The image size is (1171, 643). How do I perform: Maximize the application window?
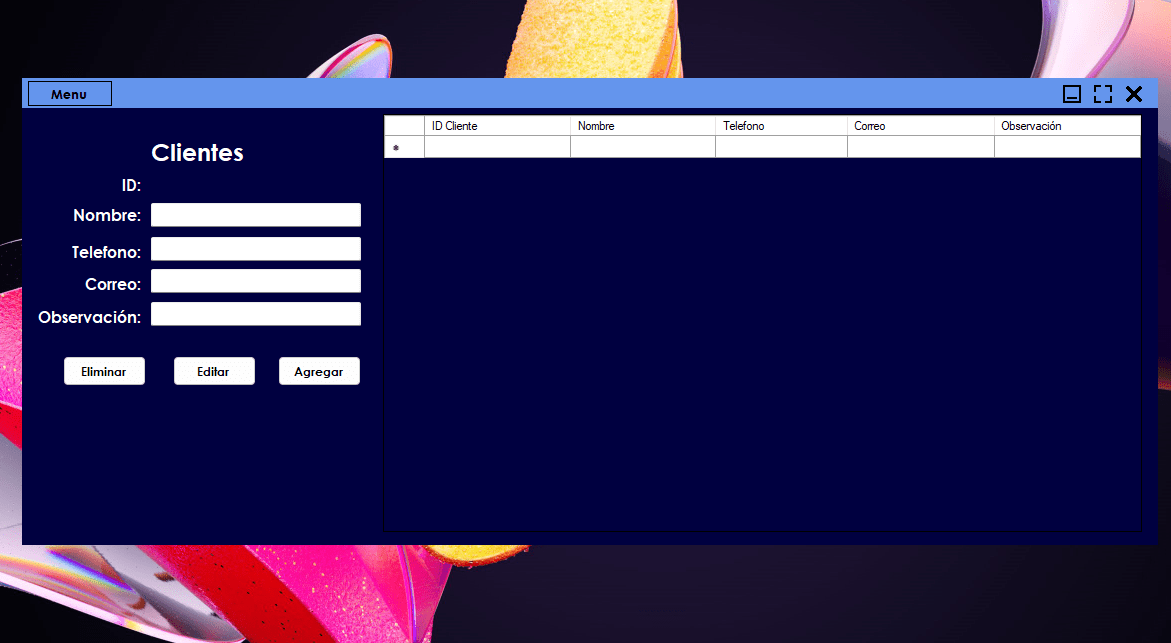tap(1103, 94)
